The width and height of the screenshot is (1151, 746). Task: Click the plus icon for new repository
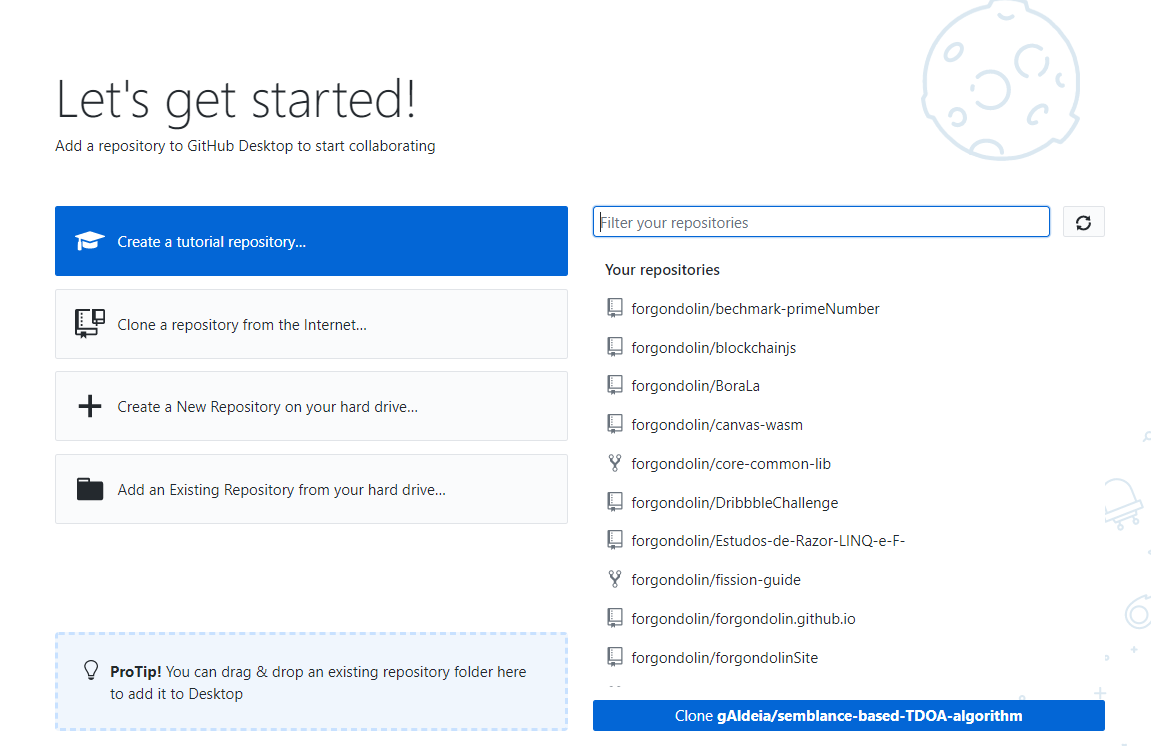(x=90, y=406)
